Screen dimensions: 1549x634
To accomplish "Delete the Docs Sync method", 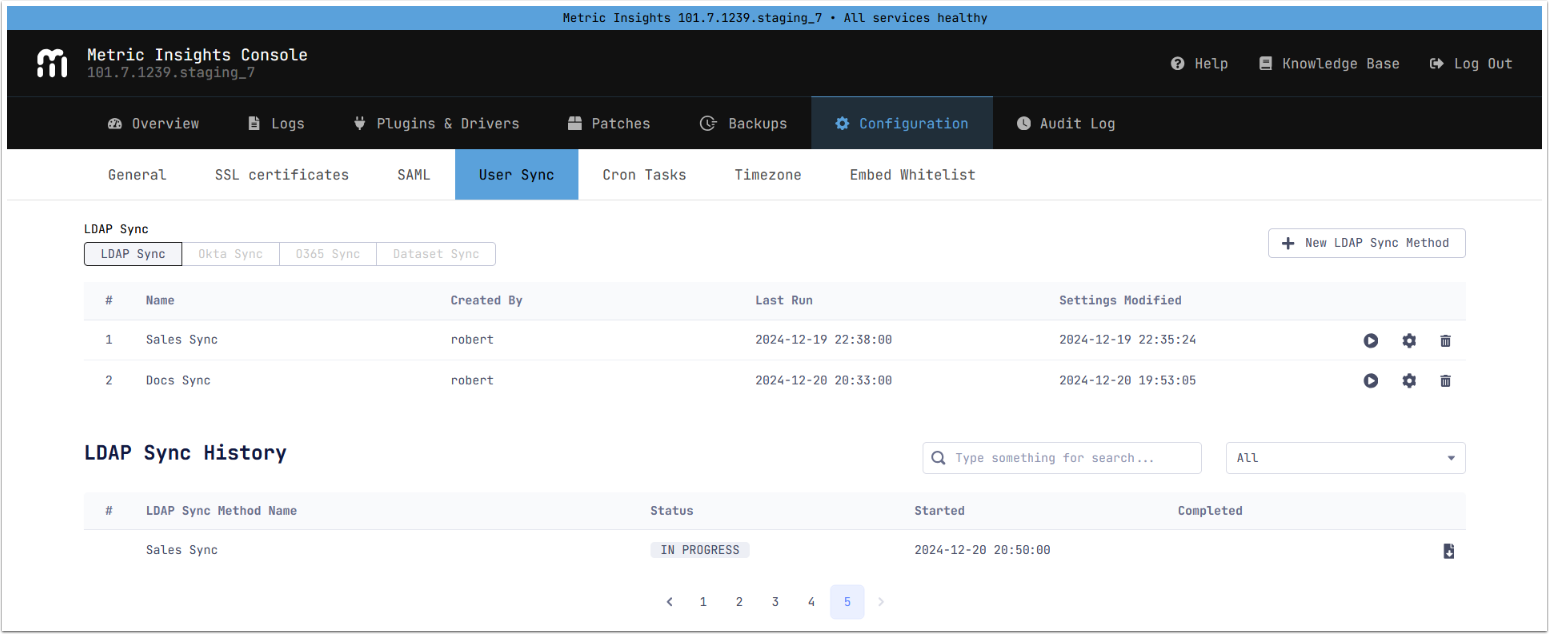I will tap(1445, 381).
